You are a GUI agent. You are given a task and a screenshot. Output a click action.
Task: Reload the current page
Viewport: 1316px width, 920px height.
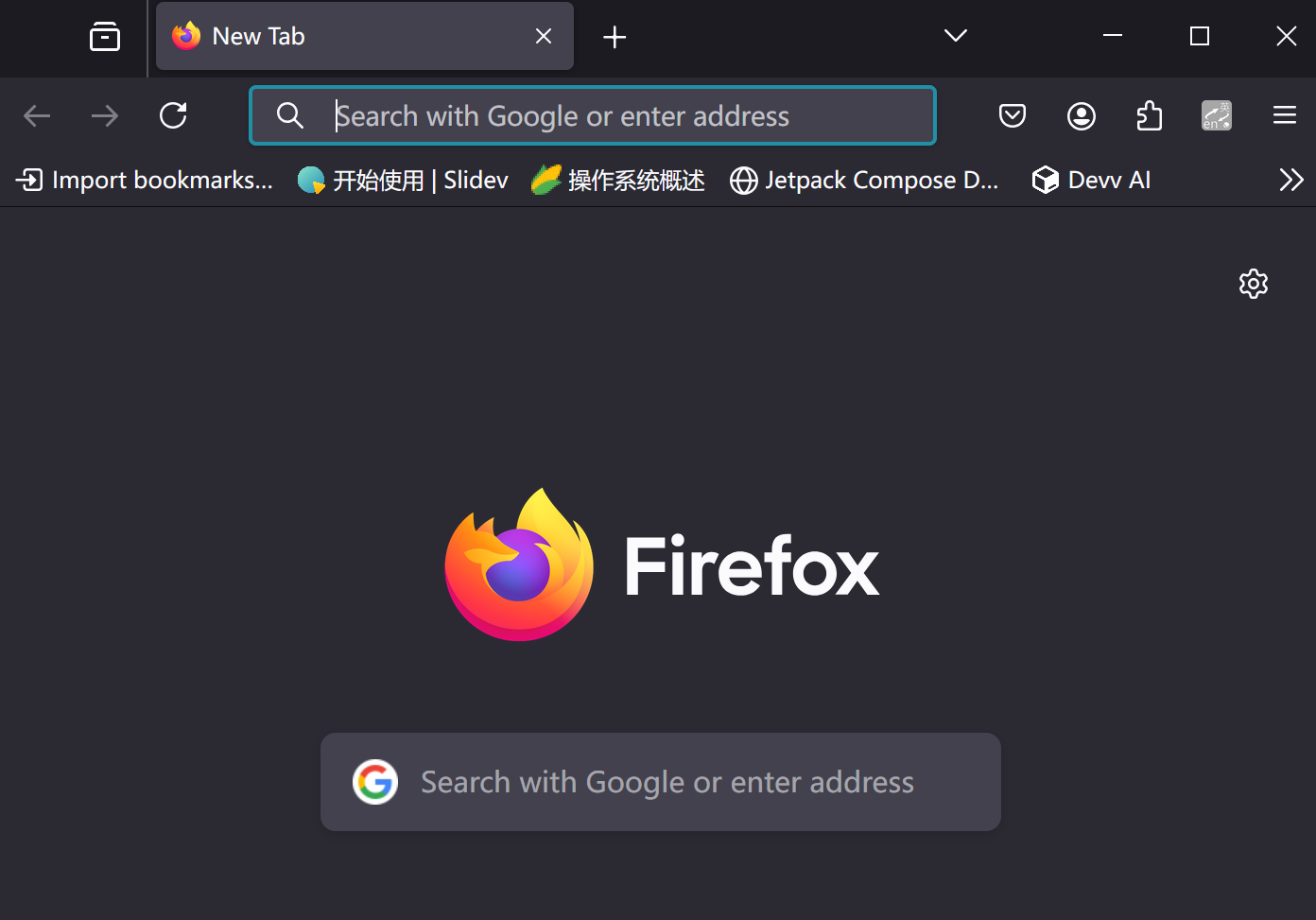tap(173, 116)
